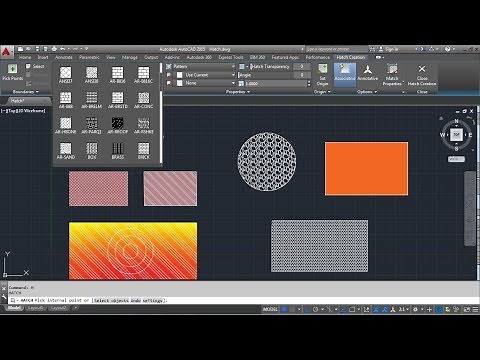Click the Sign In button
The width and height of the screenshot is (480, 360).
click(x=389, y=49)
